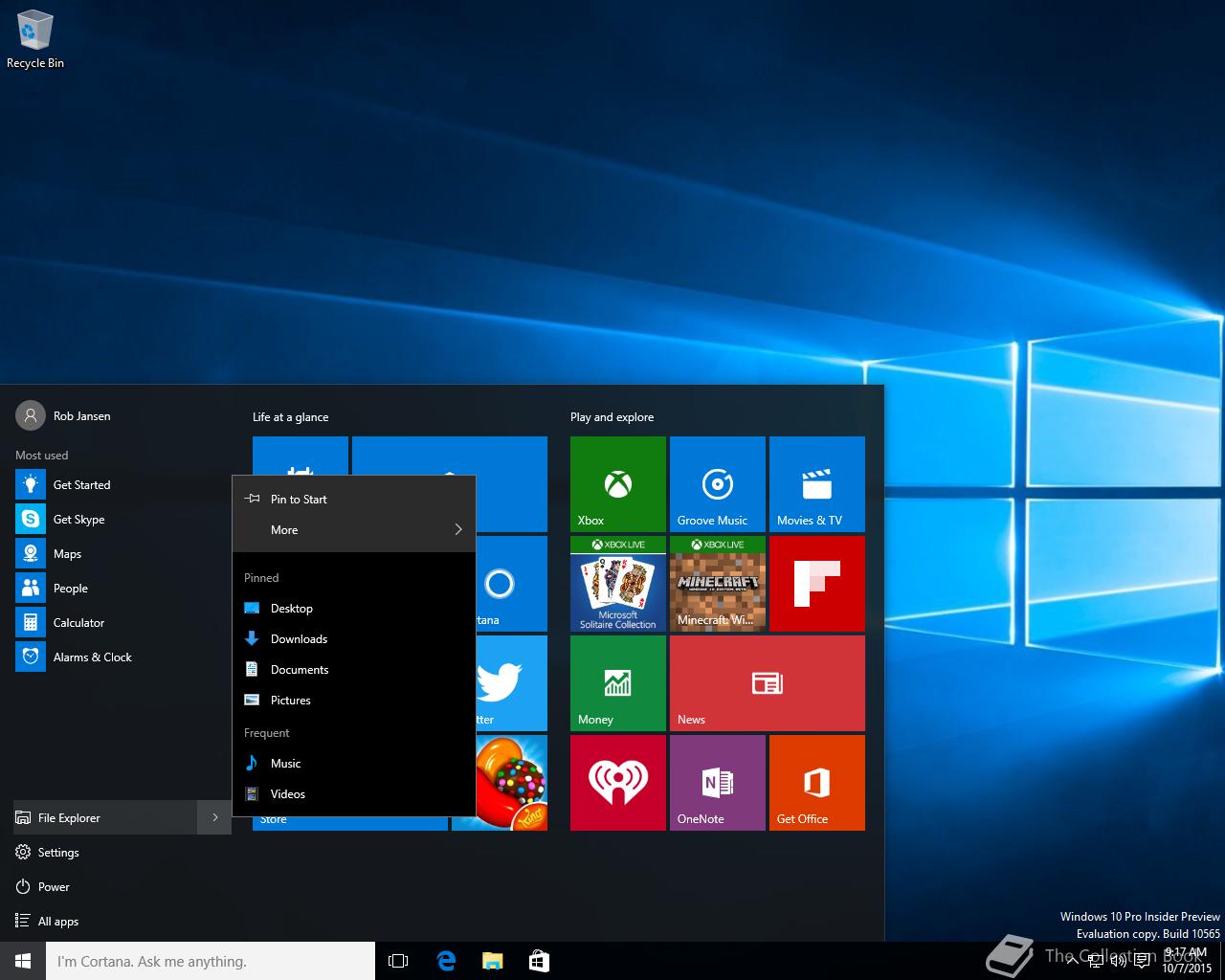The width and height of the screenshot is (1225, 980).
Task: Open Action Center notification icon
Action: click(x=1142, y=961)
